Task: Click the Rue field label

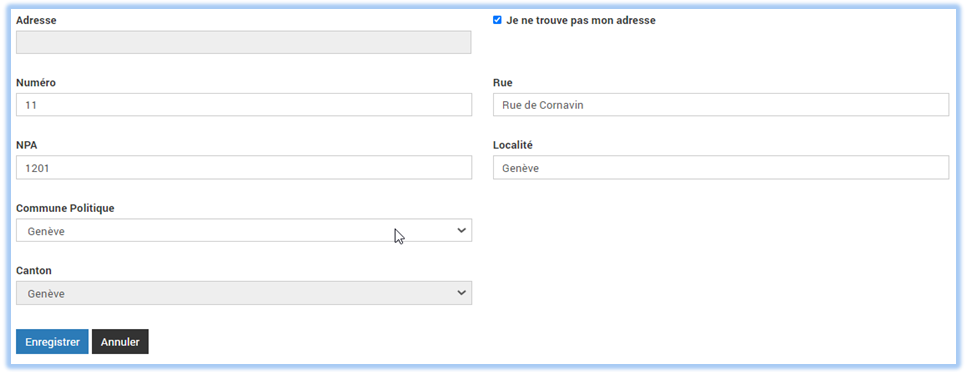Action: tap(503, 83)
